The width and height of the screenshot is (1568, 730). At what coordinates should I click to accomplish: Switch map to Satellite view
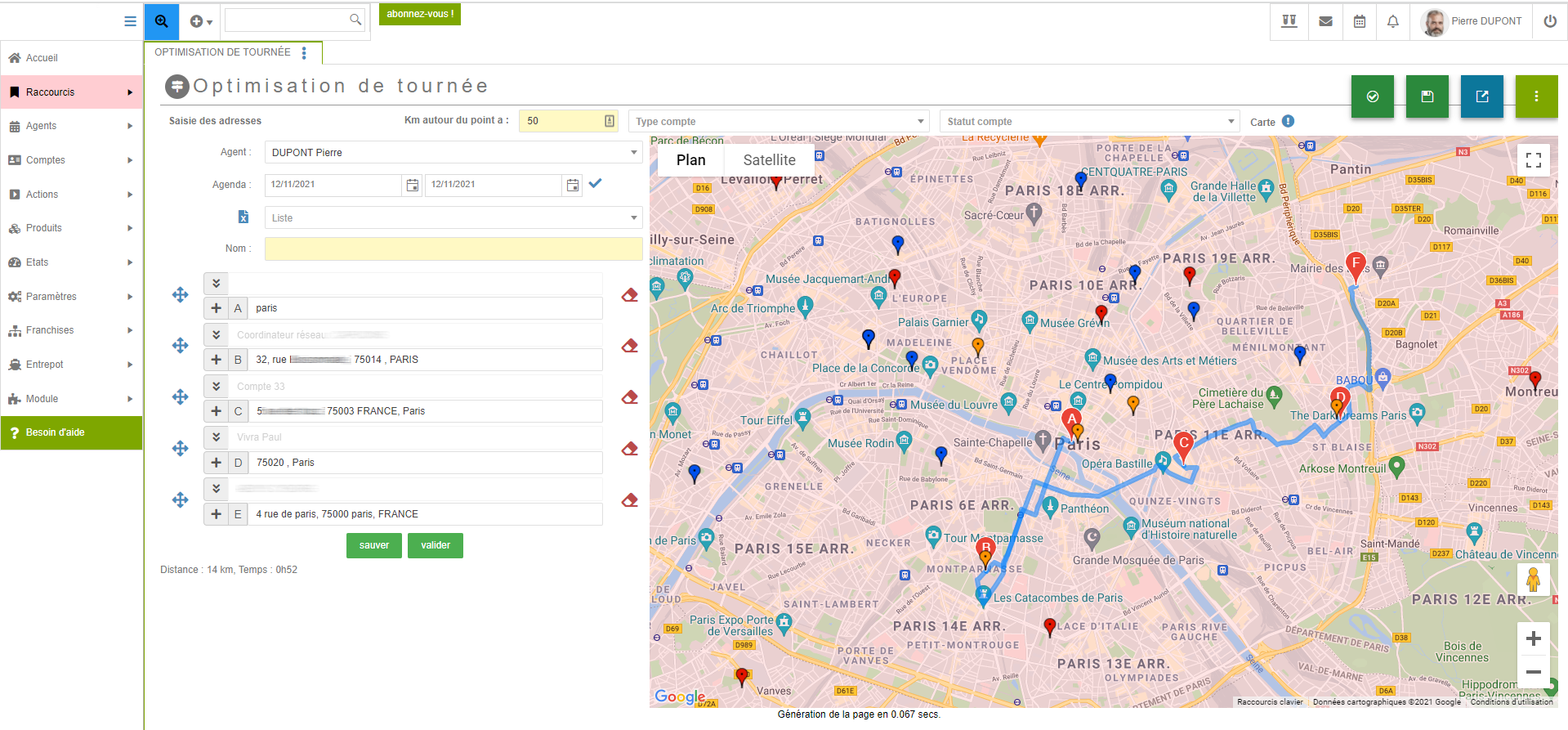(770, 160)
